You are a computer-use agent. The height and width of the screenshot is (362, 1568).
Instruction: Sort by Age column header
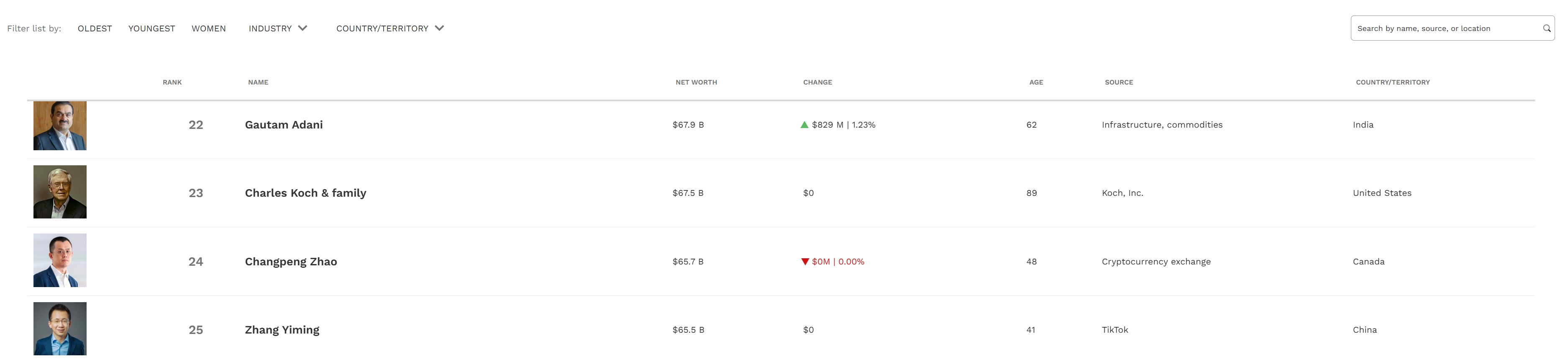pyautogui.click(x=1036, y=82)
